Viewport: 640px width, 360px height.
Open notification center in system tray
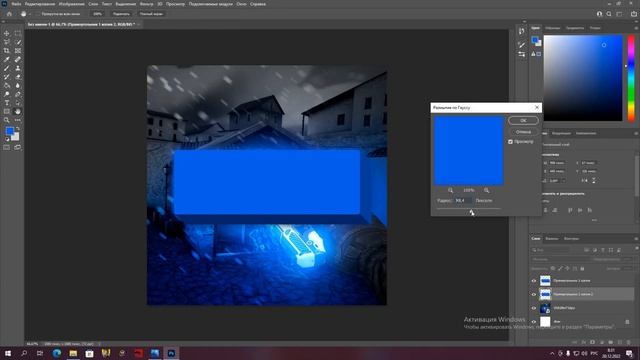pyautogui.click(x=629, y=353)
